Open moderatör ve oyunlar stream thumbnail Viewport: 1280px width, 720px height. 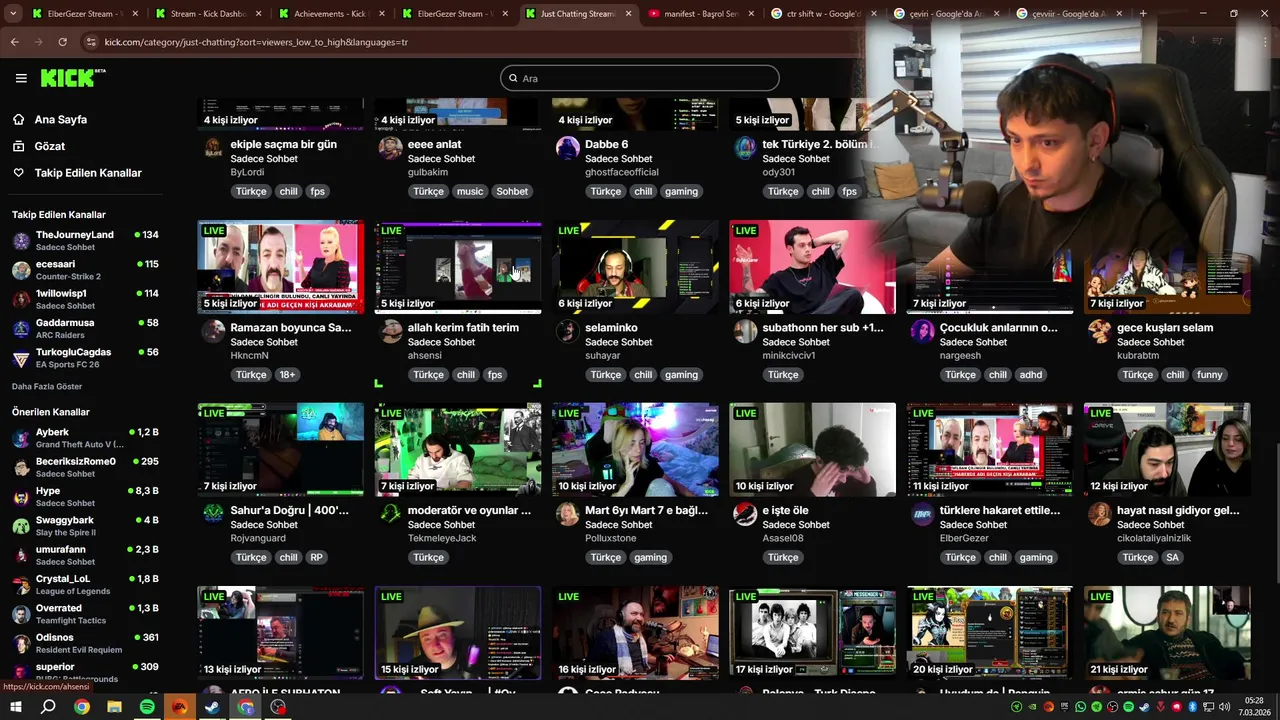tap(458, 450)
